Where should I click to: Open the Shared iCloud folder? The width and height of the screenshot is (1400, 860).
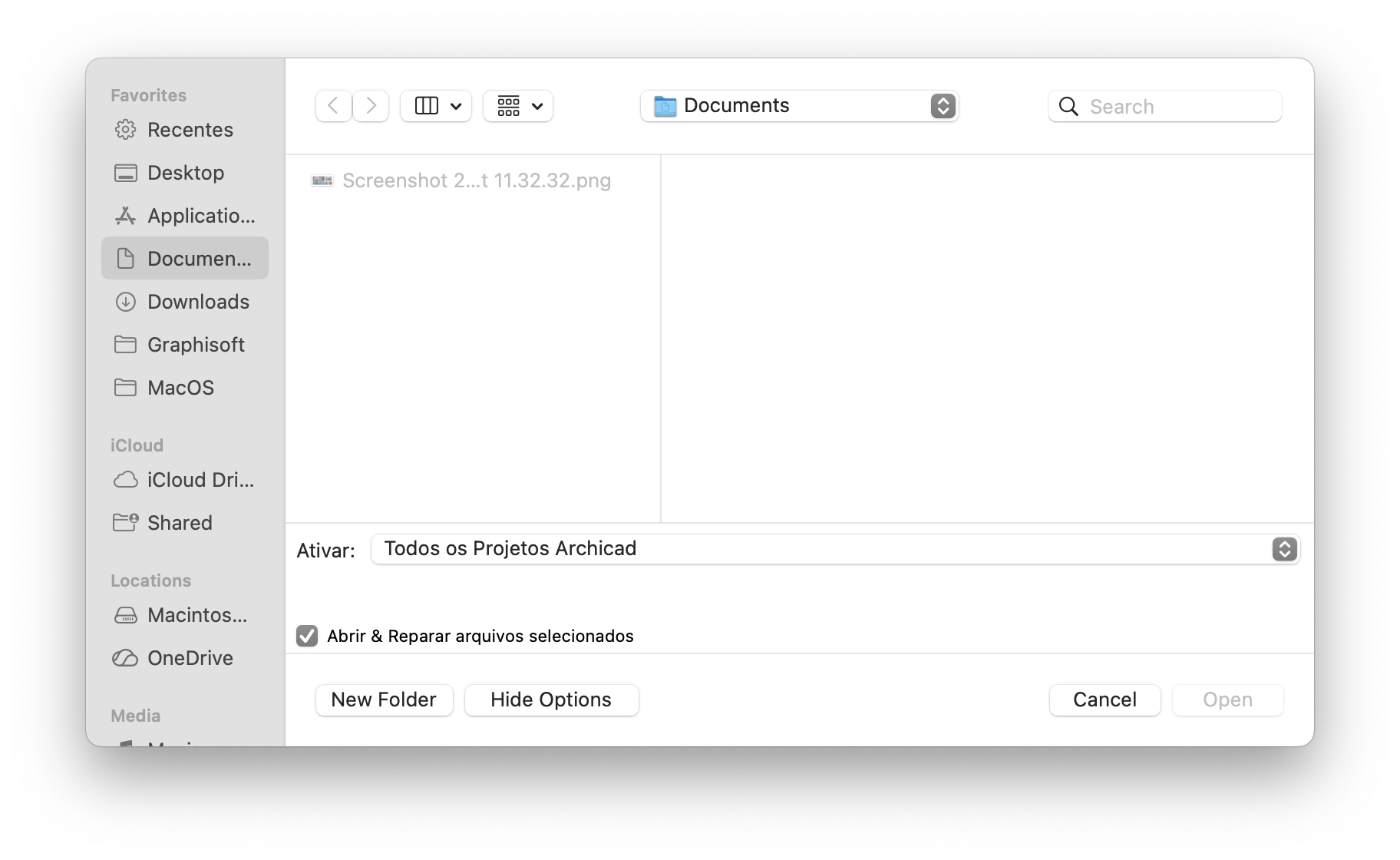coord(185,523)
